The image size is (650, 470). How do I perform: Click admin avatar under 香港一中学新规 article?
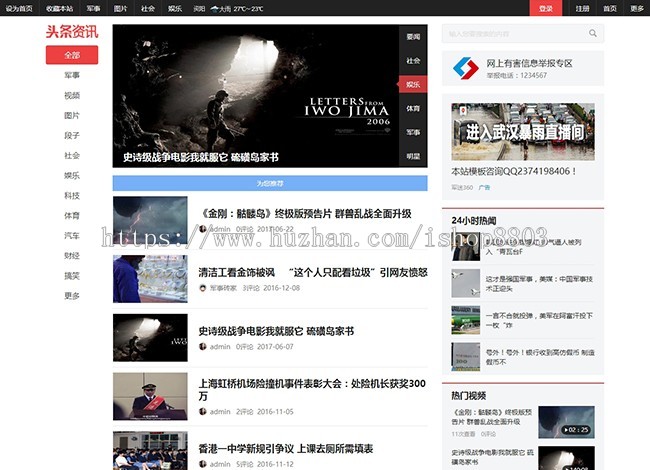(203, 464)
